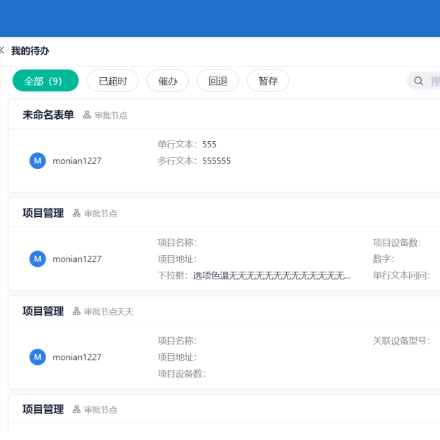Screen dimensions: 440x440
Task: Click avatar M in 未命名表单 card
Action: [x=38, y=161]
